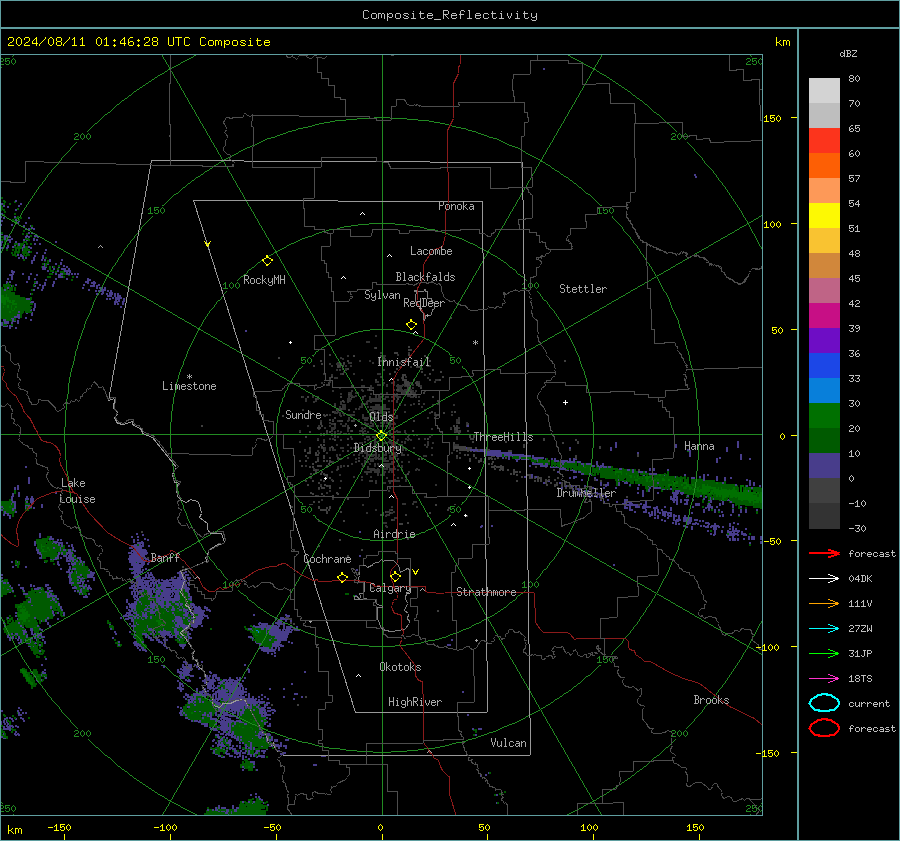Select the light gray 80 dBZ swatch
The height and width of the screenshot is (841, 900).
coord(824,91)
